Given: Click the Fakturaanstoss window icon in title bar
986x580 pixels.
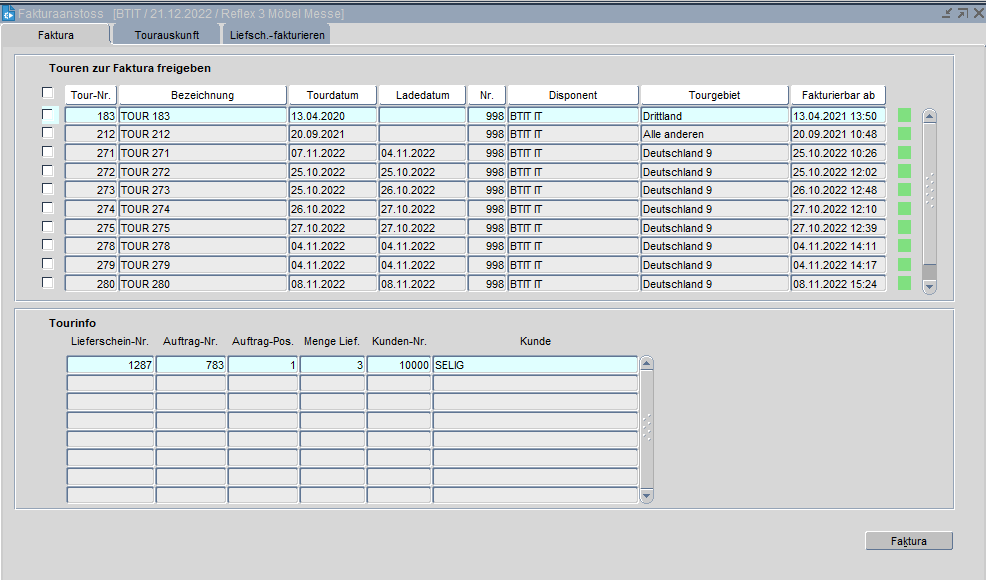Looking at the screenshot, I should 8,14.
